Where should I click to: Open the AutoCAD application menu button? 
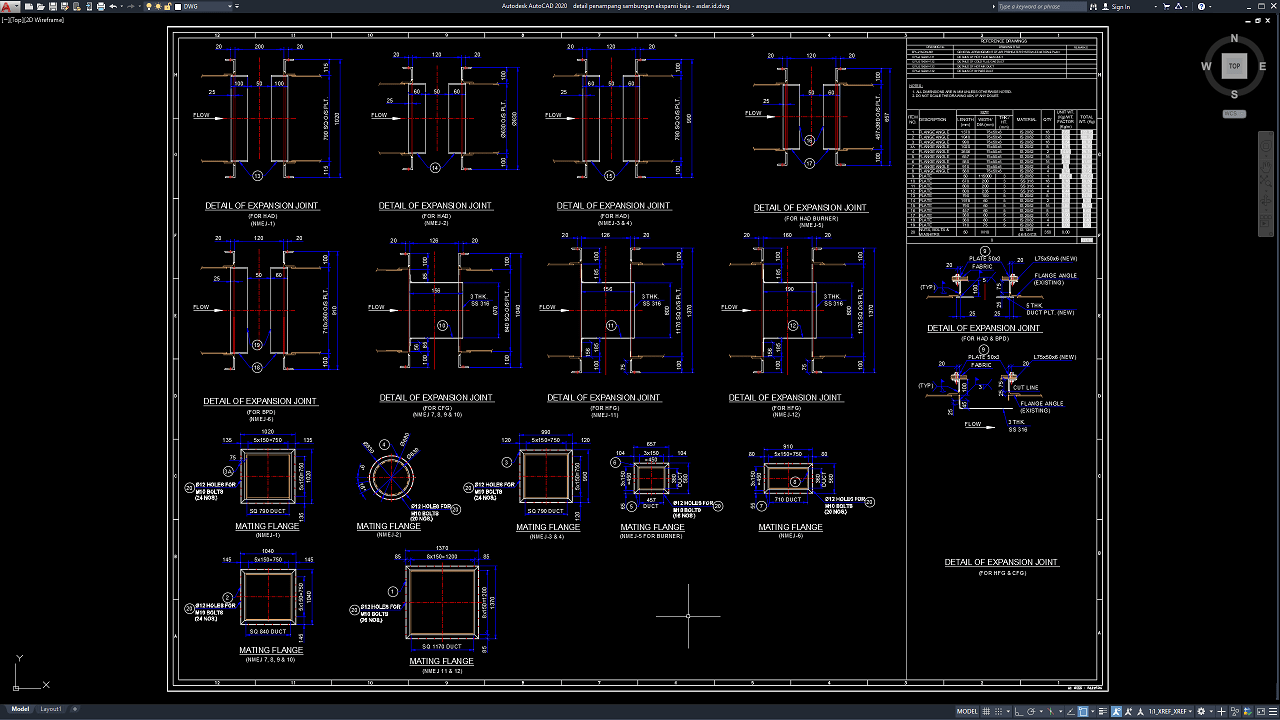pyautogui.click(x=8, y=7)
